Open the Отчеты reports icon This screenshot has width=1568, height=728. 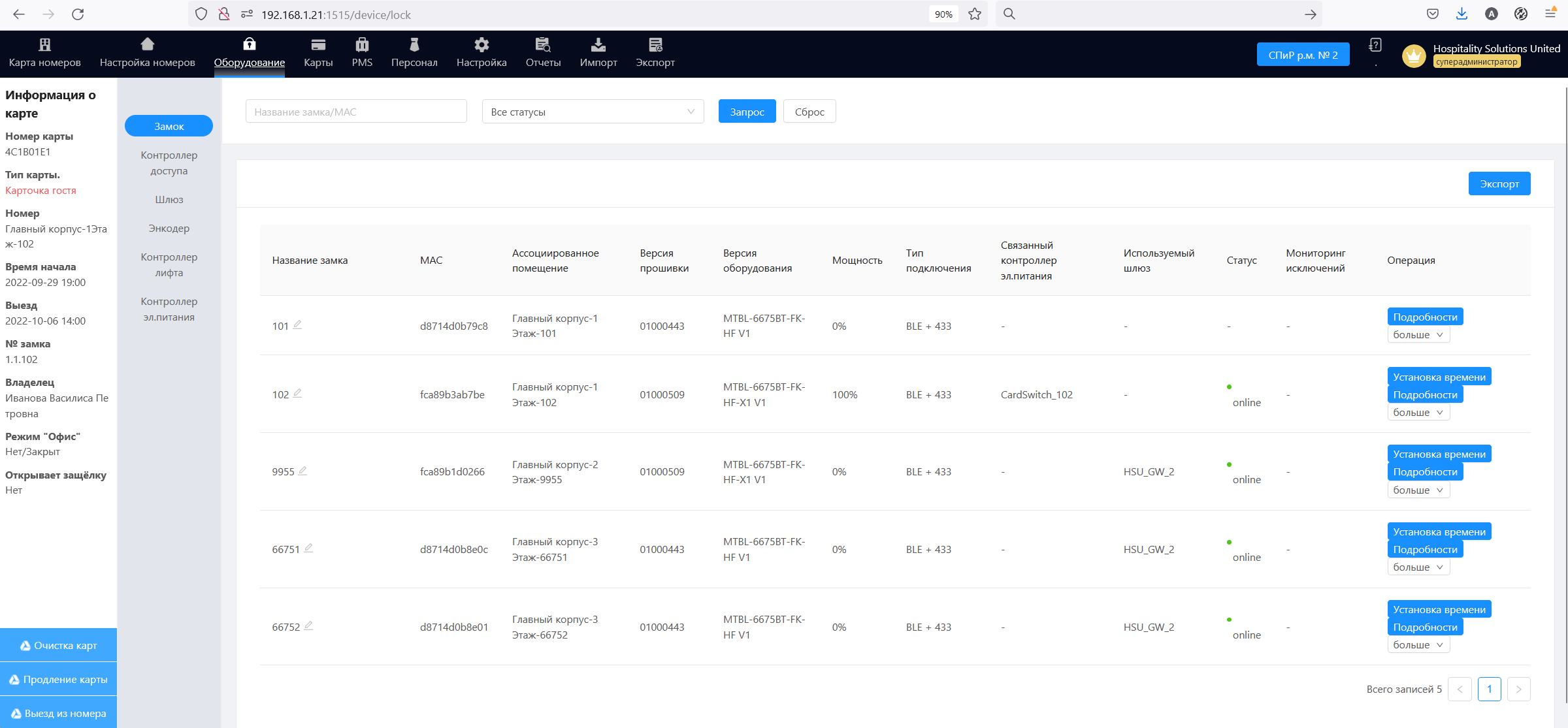543,45
